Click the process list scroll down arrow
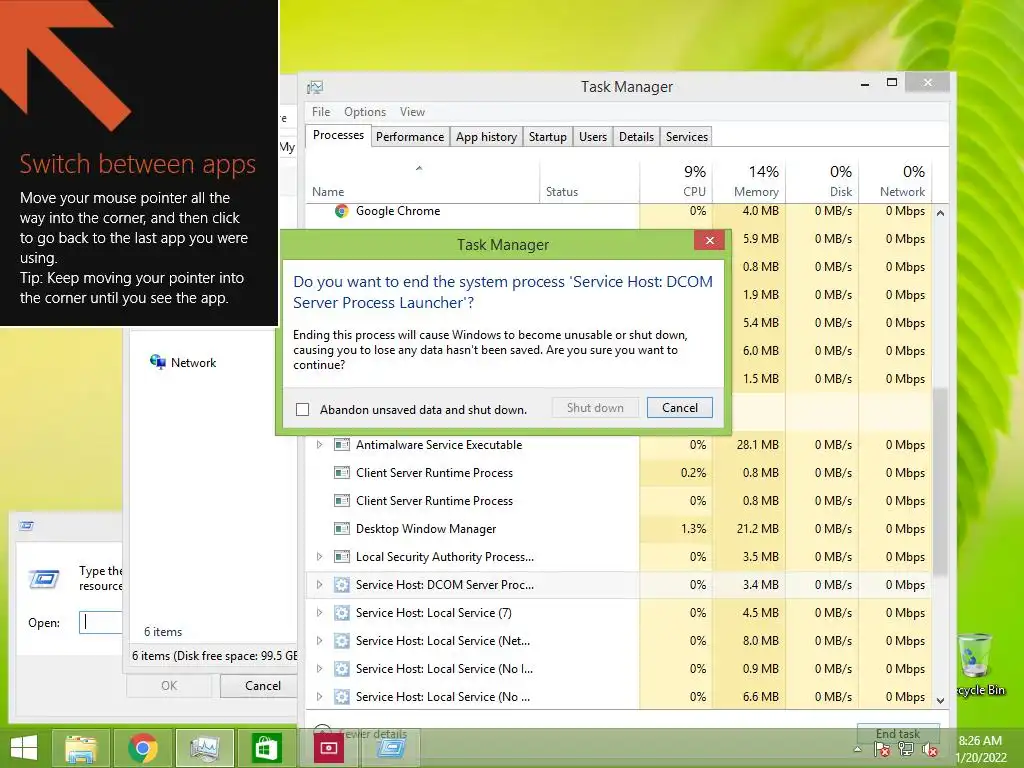The height and width of the screenshot is (768, 1024). (940, 700)
